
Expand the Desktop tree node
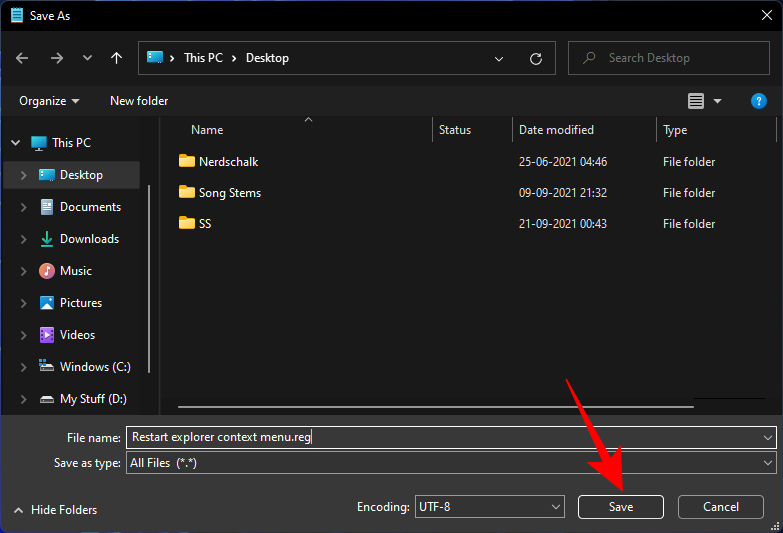[23, 175]
